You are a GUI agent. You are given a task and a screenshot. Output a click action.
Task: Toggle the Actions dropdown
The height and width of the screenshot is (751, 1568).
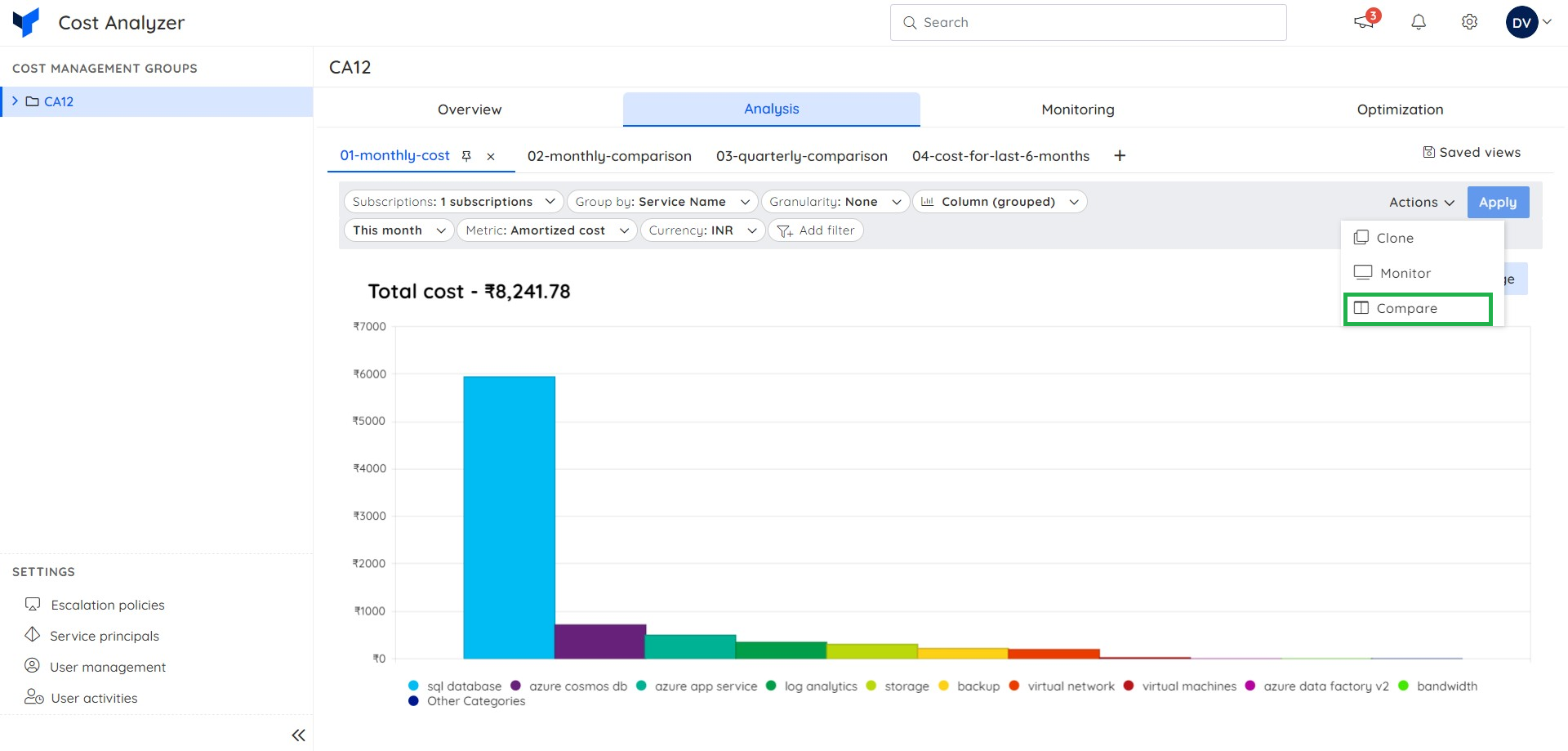pyautogui.click(x=1421, y=202)
